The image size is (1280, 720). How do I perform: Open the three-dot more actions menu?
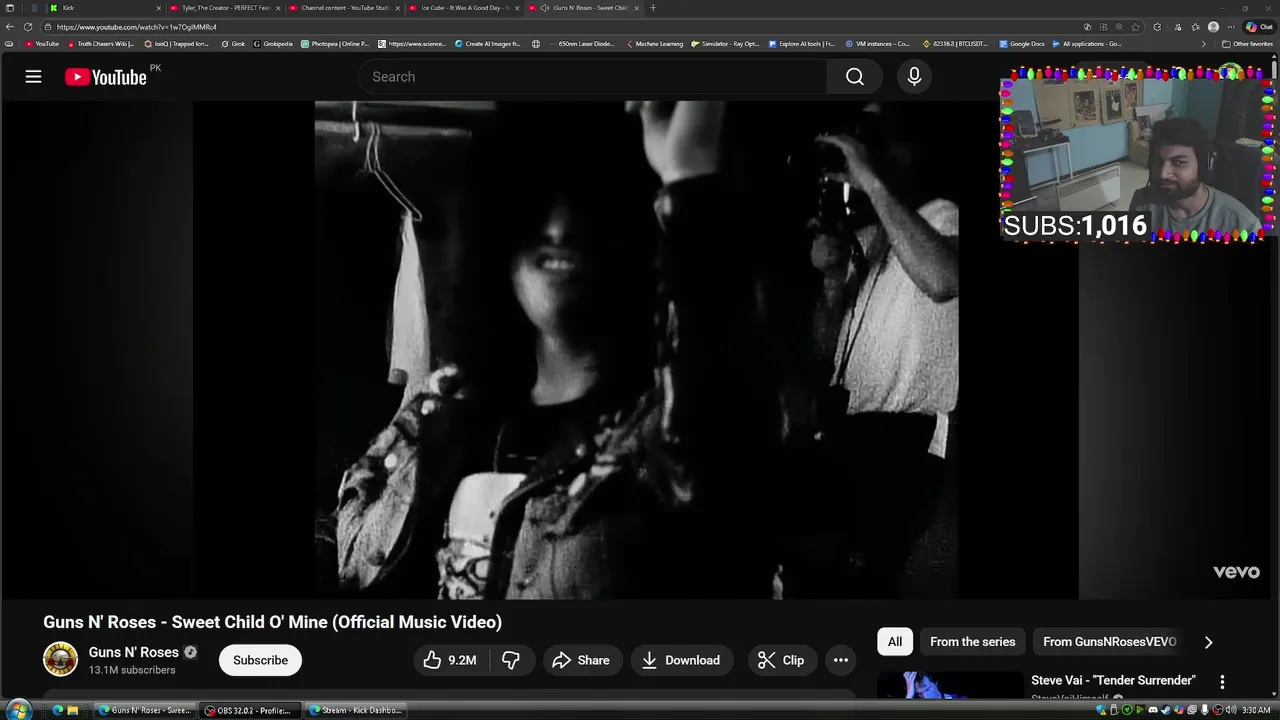click(x=841, y=660)
